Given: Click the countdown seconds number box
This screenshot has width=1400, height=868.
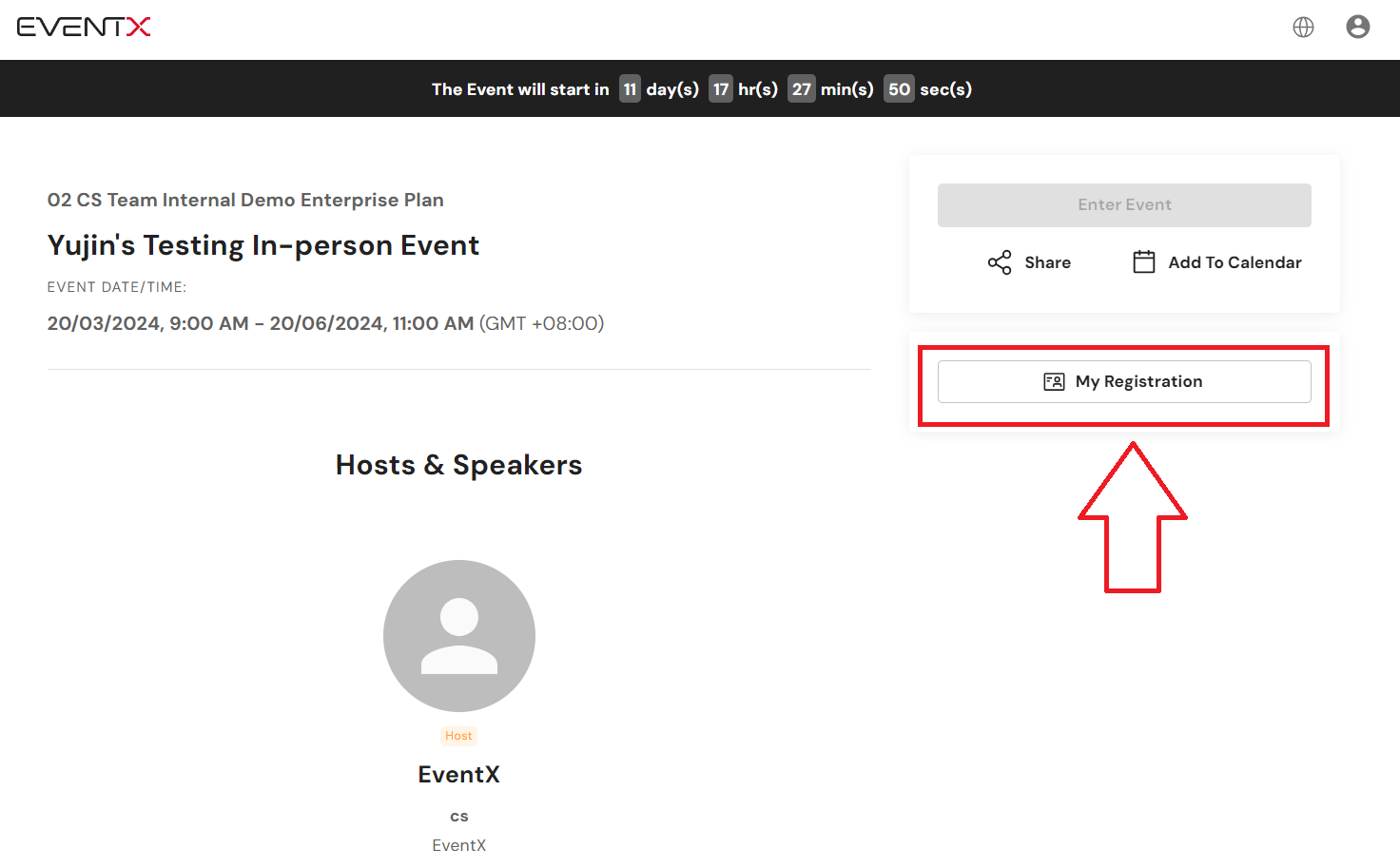Looking at the screenshot, I should point(899,89).
